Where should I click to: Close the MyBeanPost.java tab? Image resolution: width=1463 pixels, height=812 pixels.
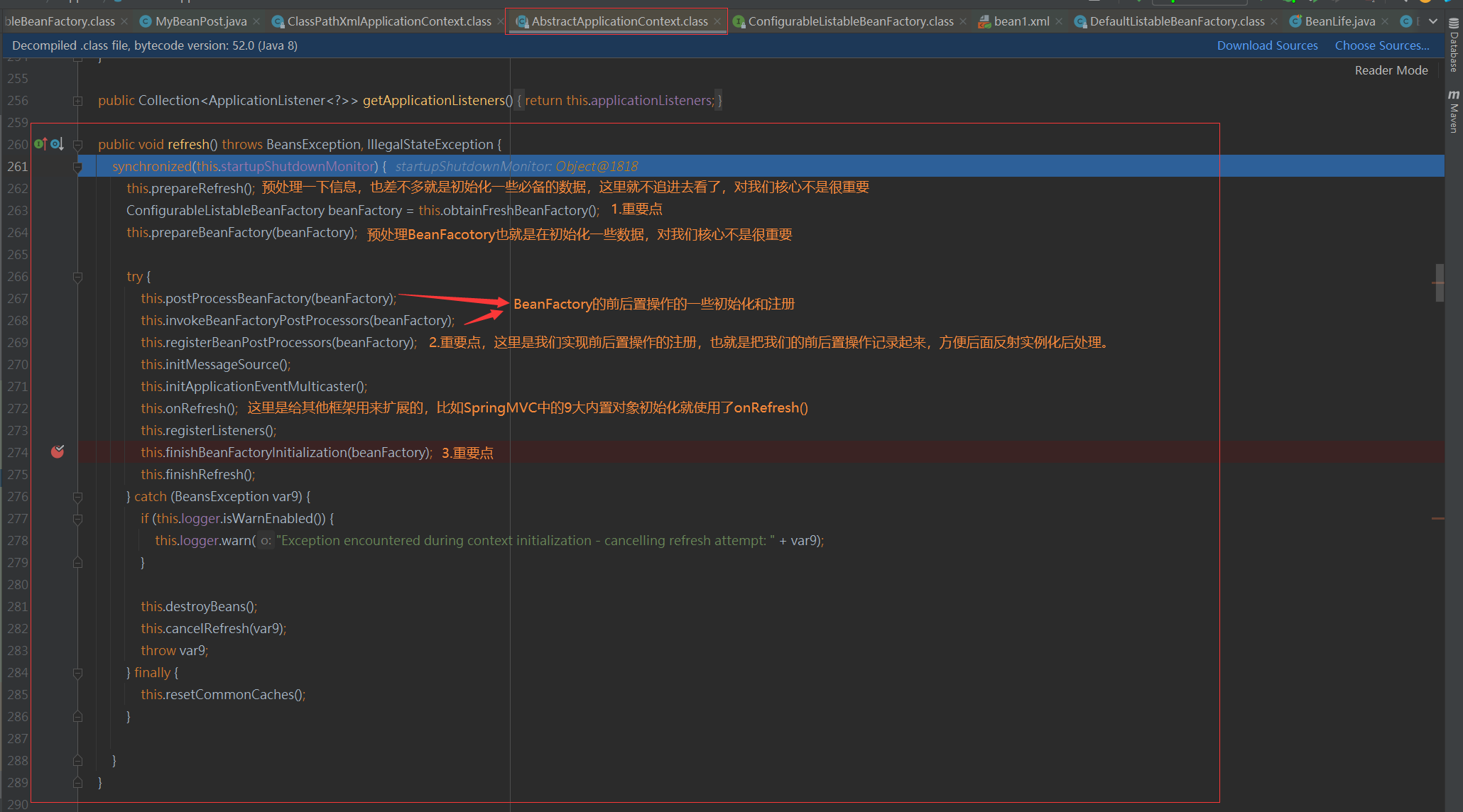coord(256,21)
